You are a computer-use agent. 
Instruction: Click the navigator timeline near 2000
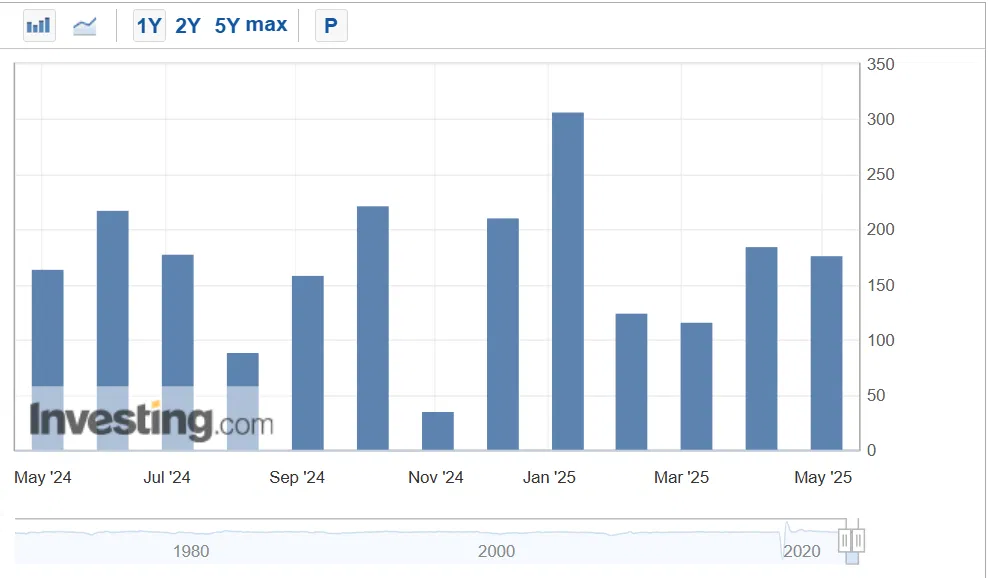click(x=496, y=551)
